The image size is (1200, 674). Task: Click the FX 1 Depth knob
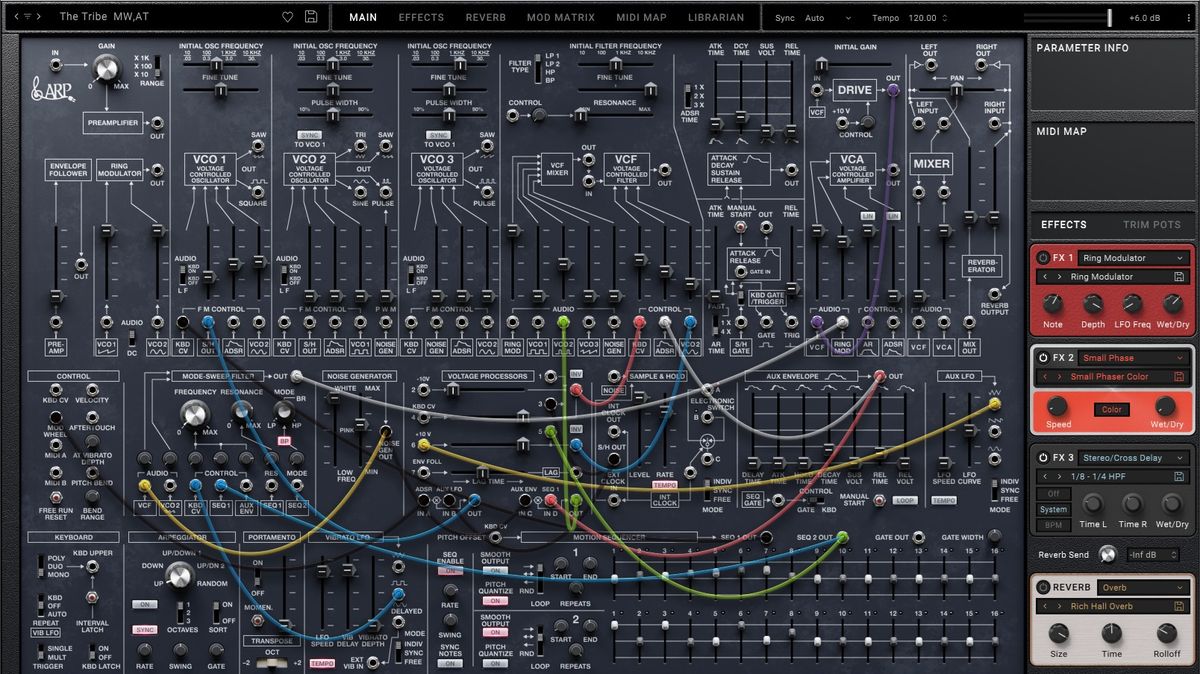1093,303
